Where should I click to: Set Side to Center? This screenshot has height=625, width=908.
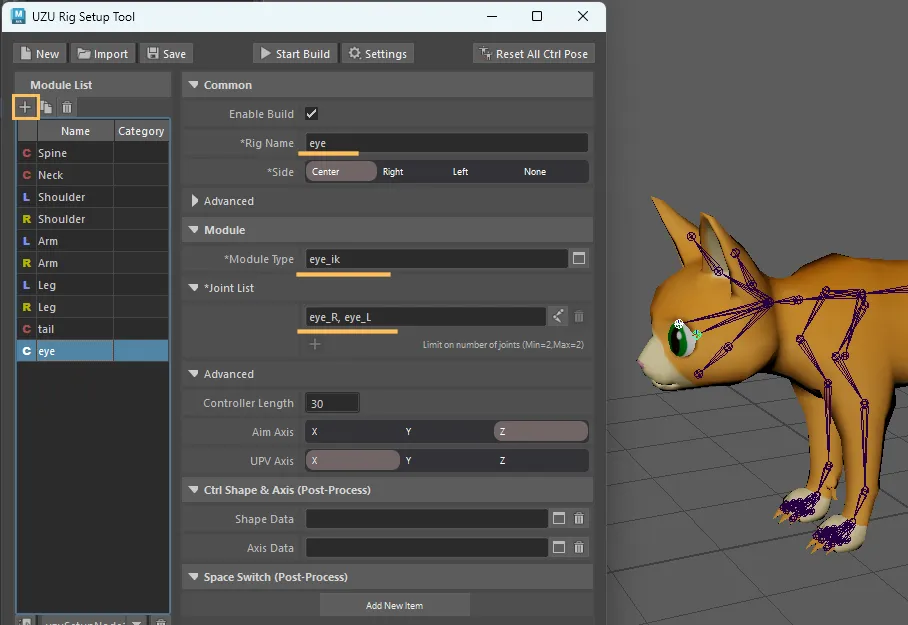[341, 171]
